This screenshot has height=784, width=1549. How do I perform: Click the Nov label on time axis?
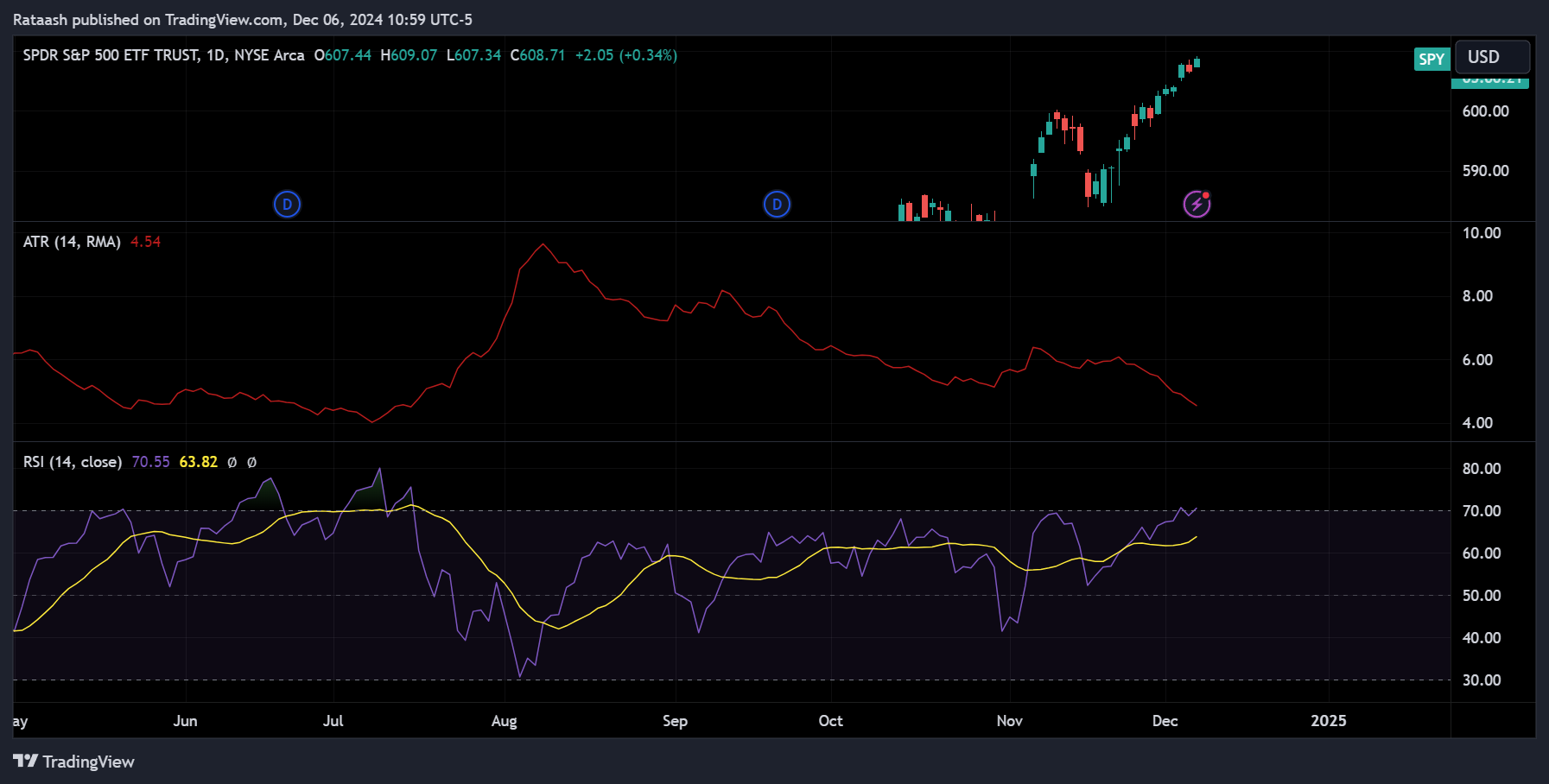1009,721
